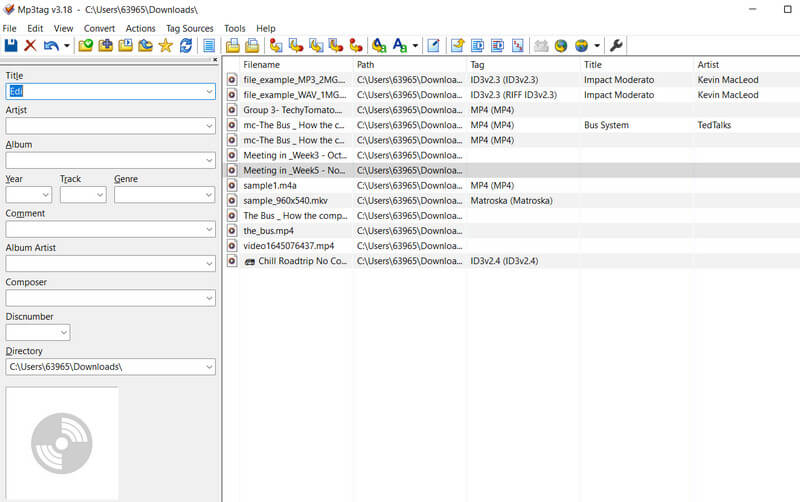Image resolution: width=800 pixels, height=502 pixels.
Task: Click the Save tag floppy disk icon
Action: [11, 46]
